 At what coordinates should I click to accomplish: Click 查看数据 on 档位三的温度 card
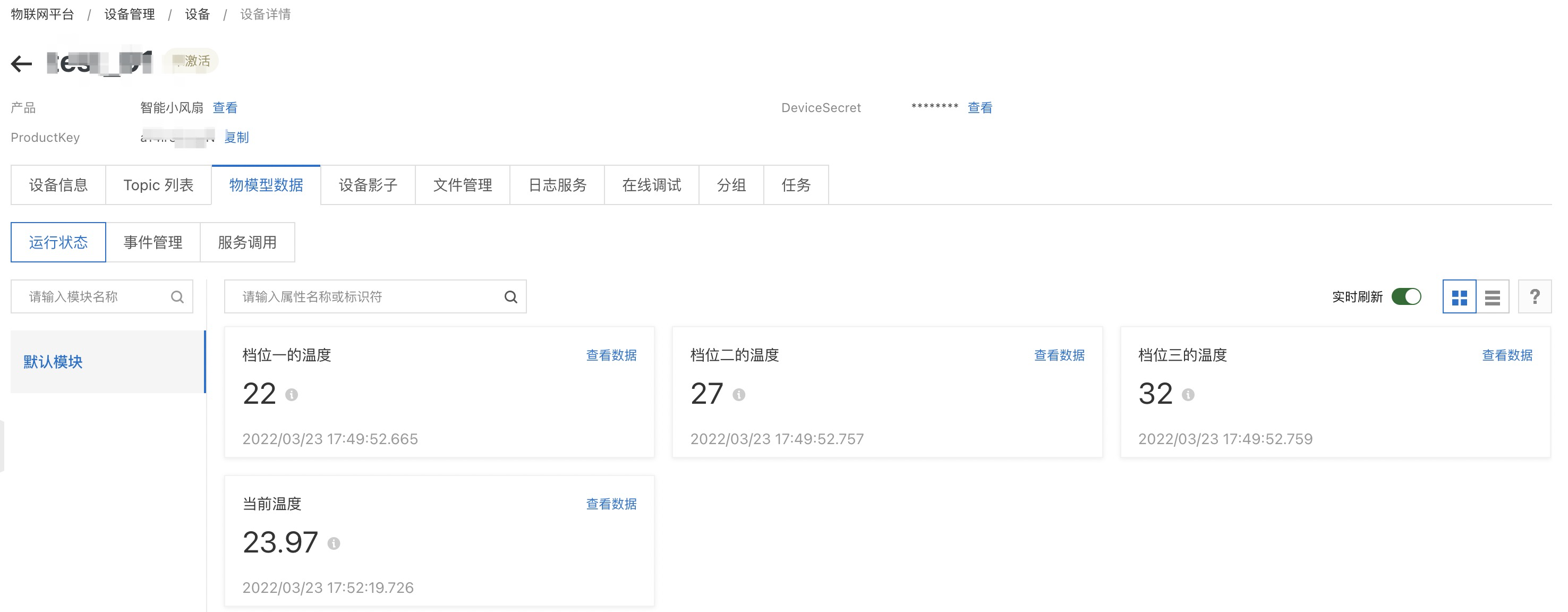(1507, 355)
